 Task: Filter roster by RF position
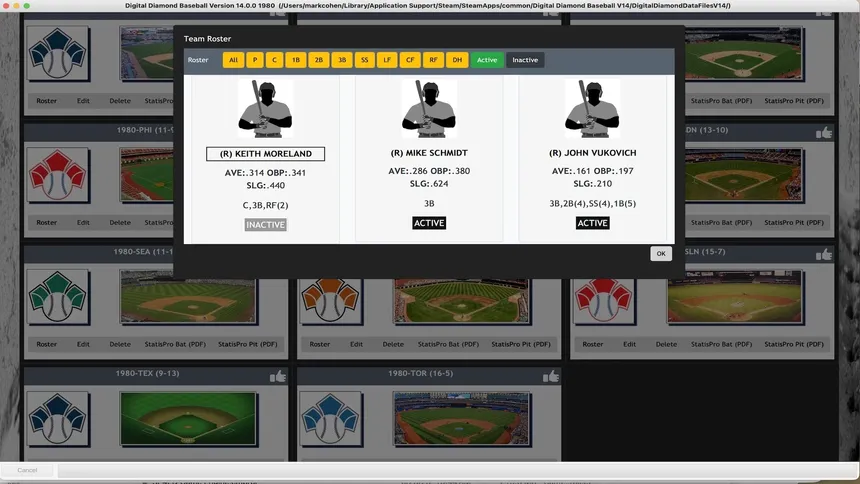coord(433,60)
